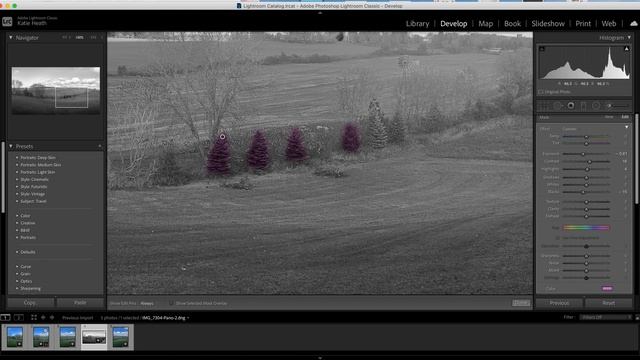
Task: Switch to Grid view icon in filmstrip bar
Action: pos(34,317)
